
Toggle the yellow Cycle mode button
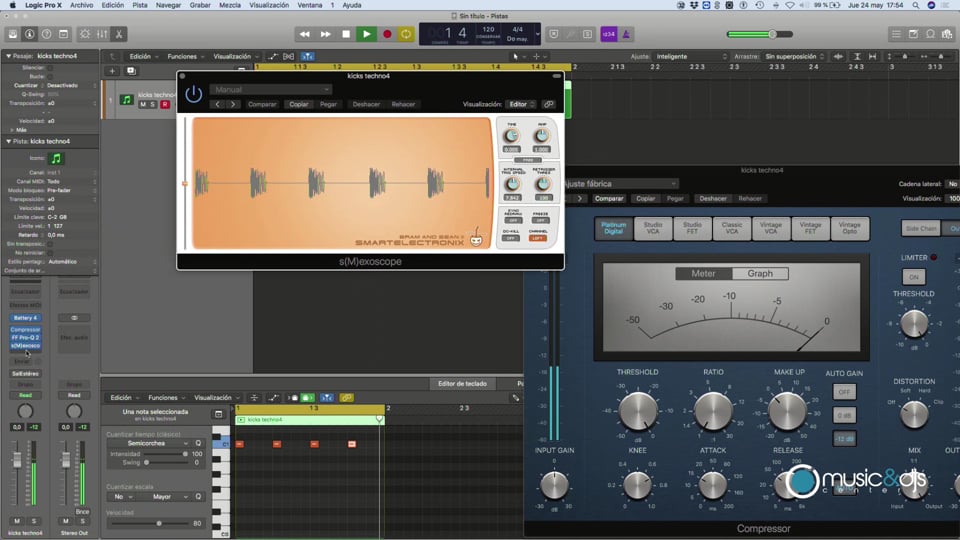point(406,34)
